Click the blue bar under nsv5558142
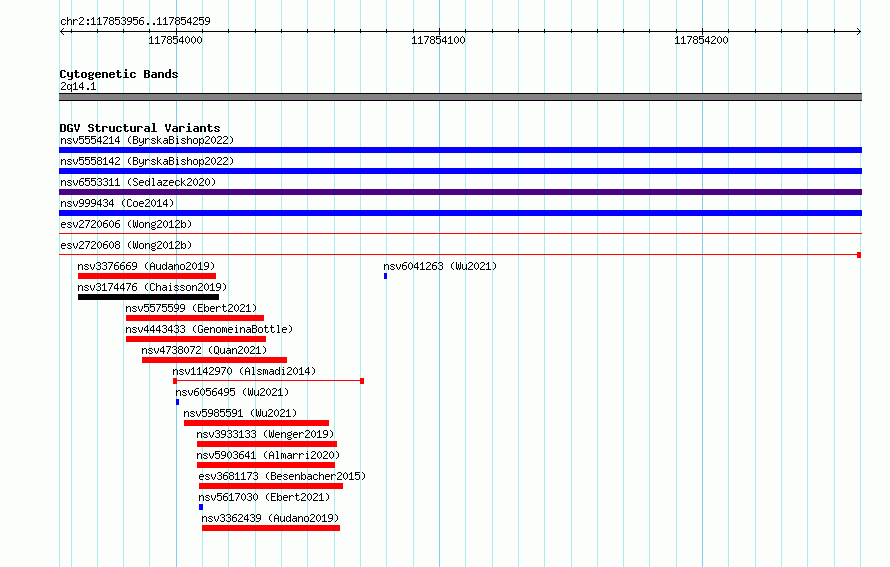890x567 pixels. [460, 171]
